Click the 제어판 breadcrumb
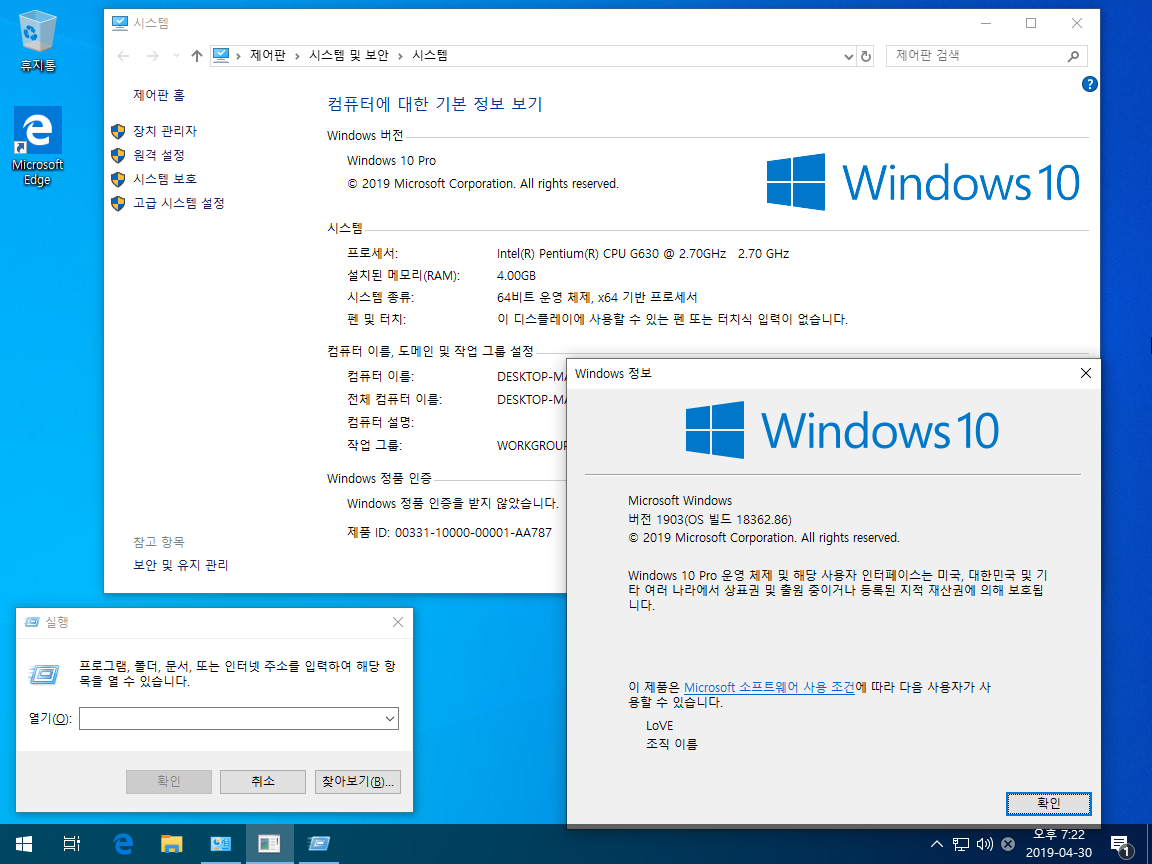The image size is (1152, 864). pyautogui.click(x=267, y=55)
